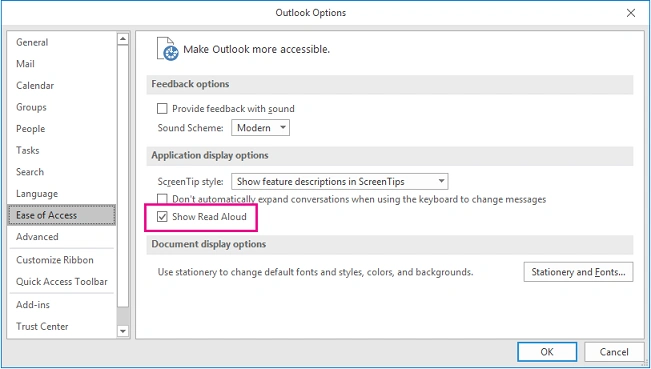
Task: Click the accessibility document icon beside heading
Action: click(x=167, y=49)
